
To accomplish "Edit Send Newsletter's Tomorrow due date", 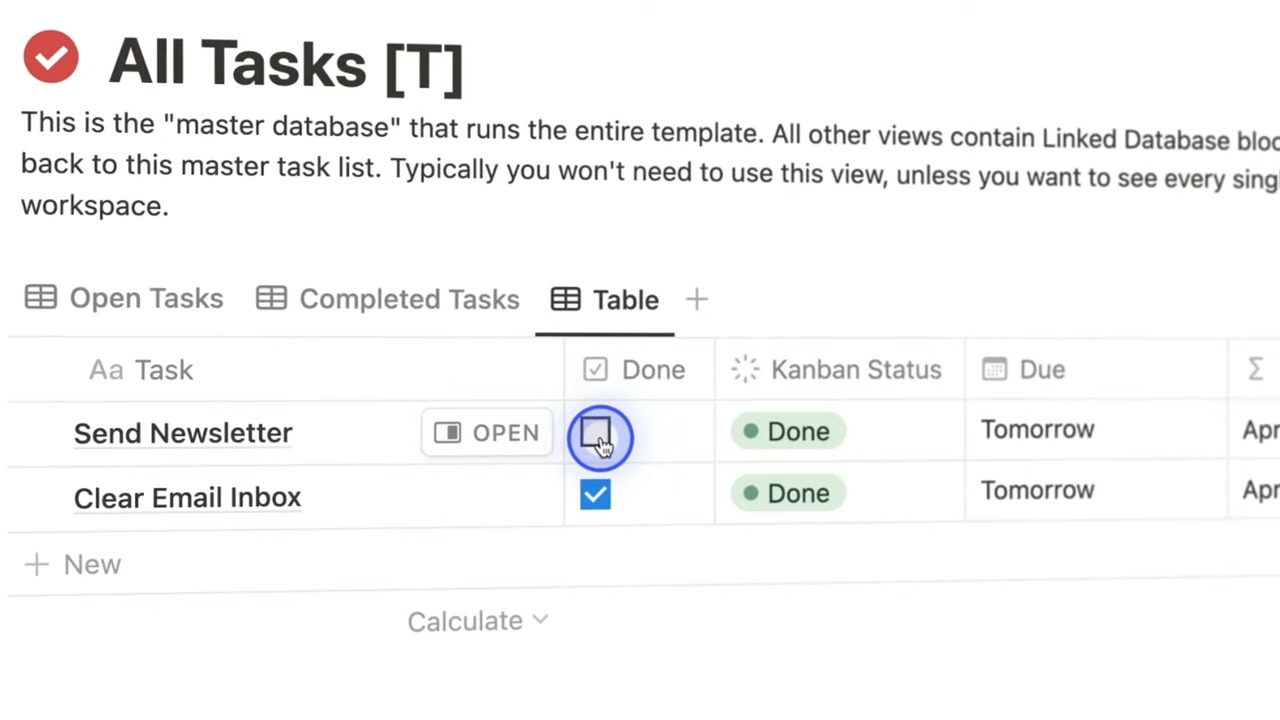I will [1037, 430].
